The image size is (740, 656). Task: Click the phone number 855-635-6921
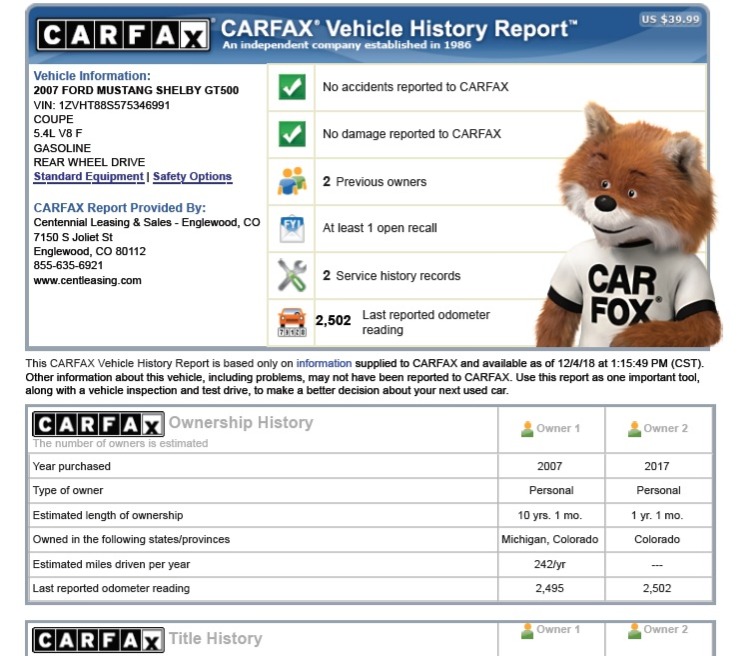pyautogui.click(x=68, y=265)
